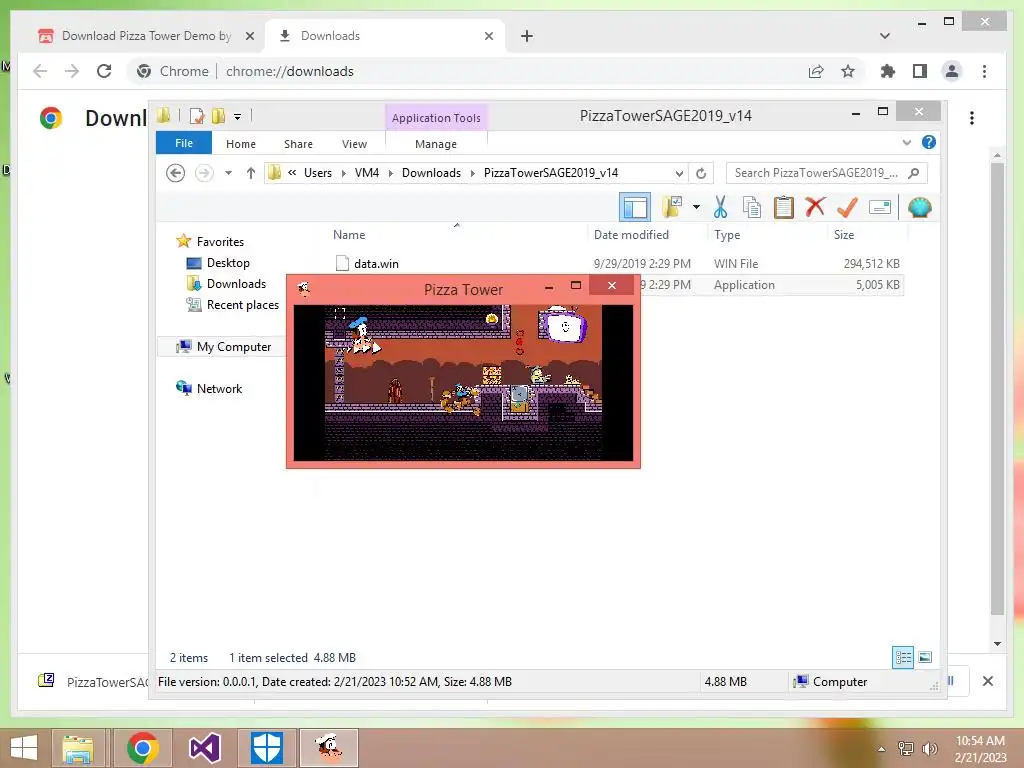This screenshot has width=1024, height=768.
Task: Click the New folder quick access icon
Action: (218, 116)
